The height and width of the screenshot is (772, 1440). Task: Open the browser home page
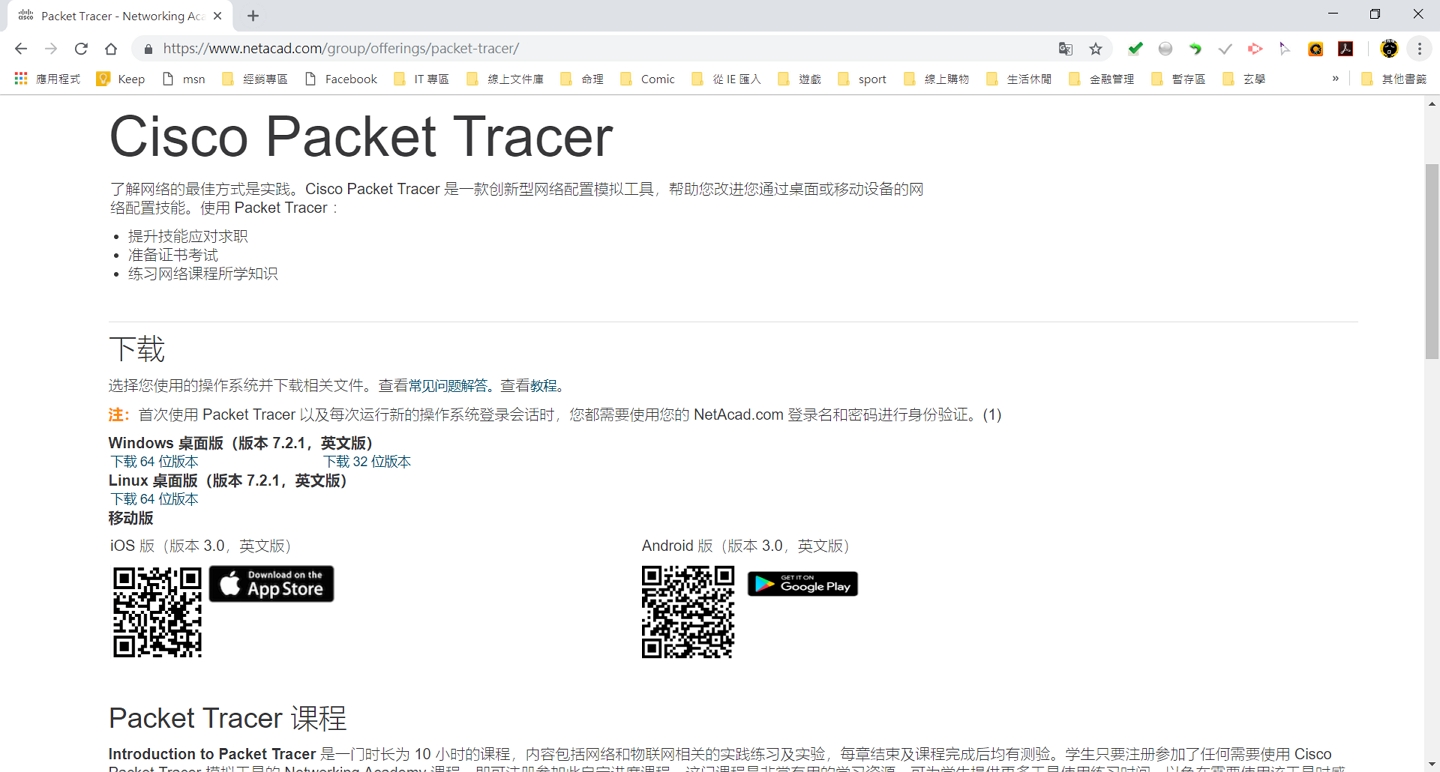(111, 48)
